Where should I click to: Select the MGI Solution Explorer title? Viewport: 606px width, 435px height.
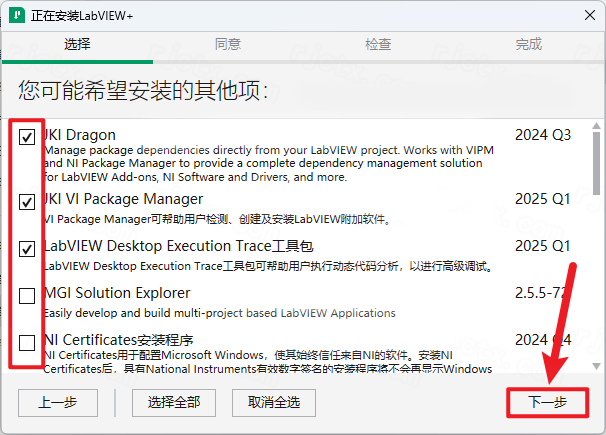click(x=117, y=293)
